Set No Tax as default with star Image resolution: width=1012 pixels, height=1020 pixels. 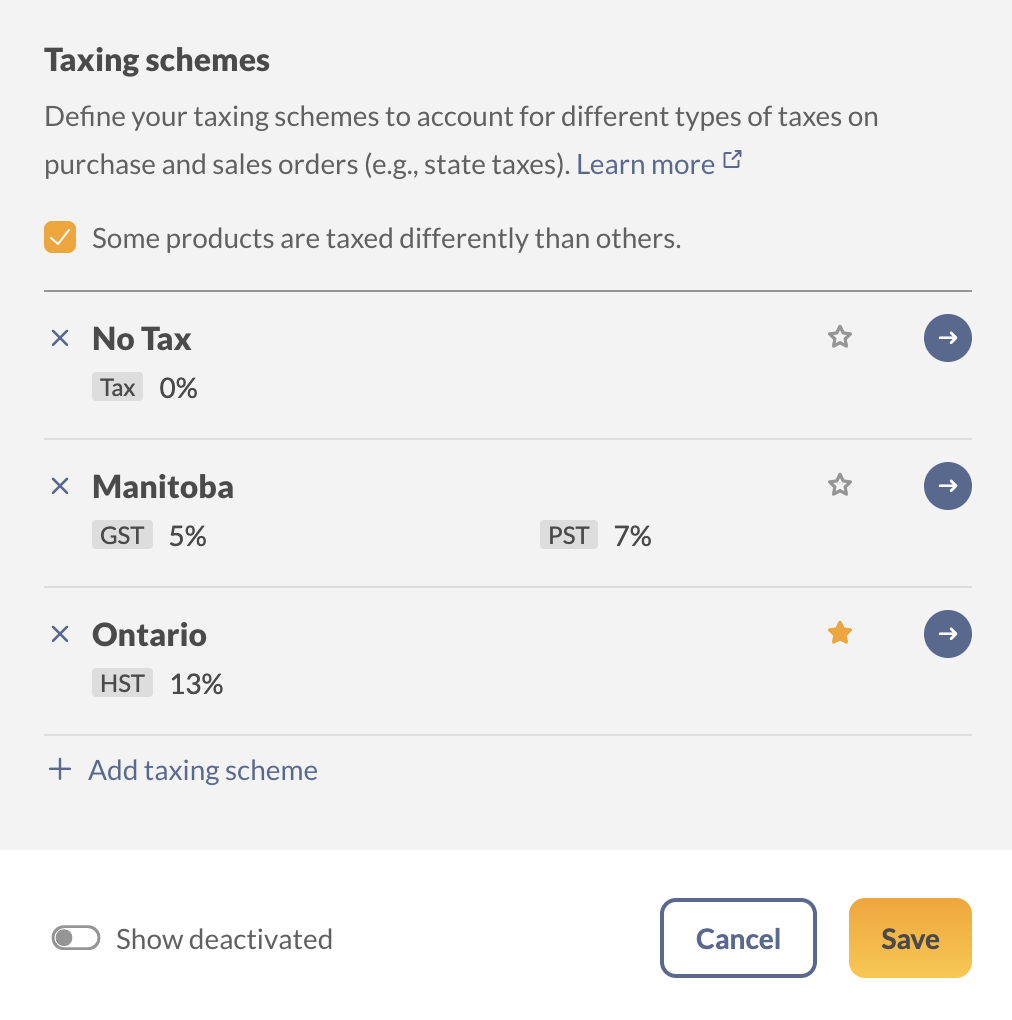(840, 338)
